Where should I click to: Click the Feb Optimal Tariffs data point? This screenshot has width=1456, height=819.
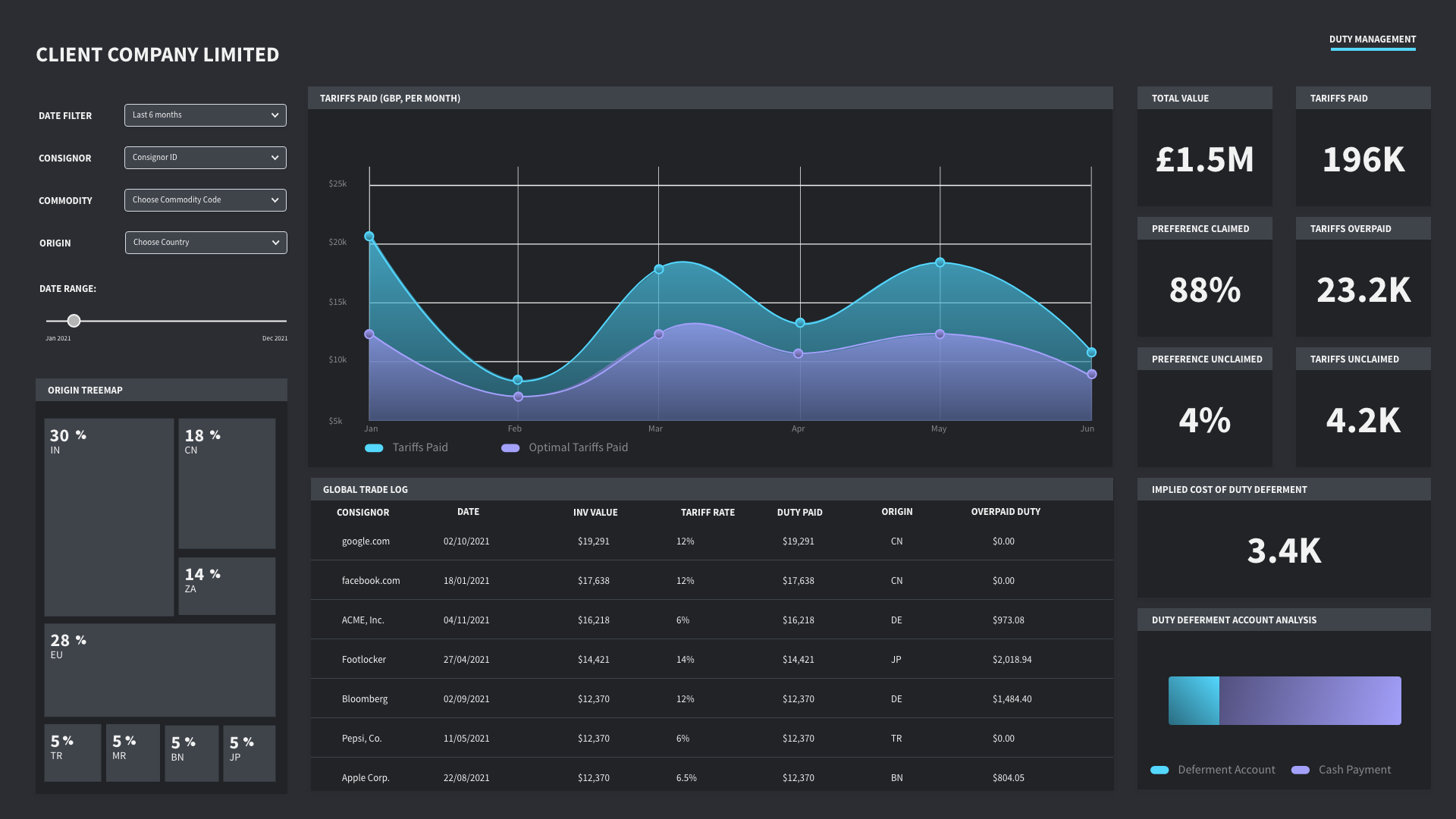[518, 397]
